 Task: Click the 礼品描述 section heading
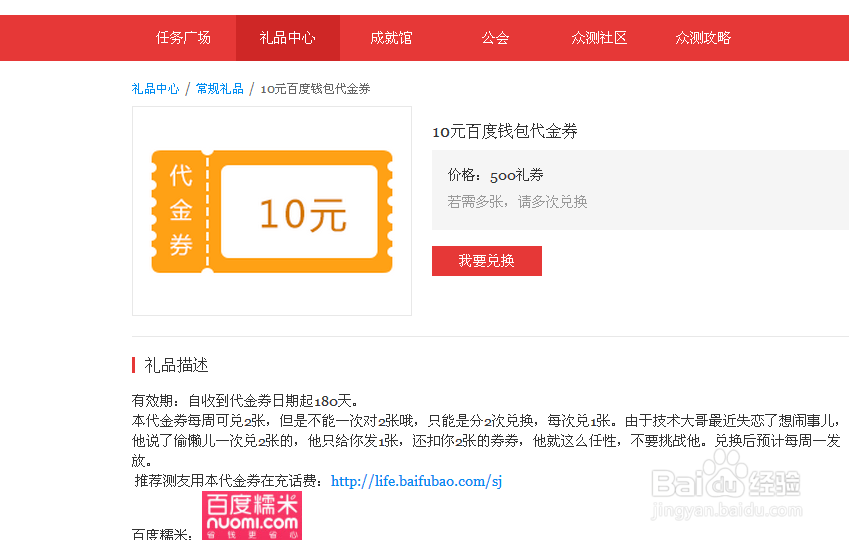tap(176, 365)
